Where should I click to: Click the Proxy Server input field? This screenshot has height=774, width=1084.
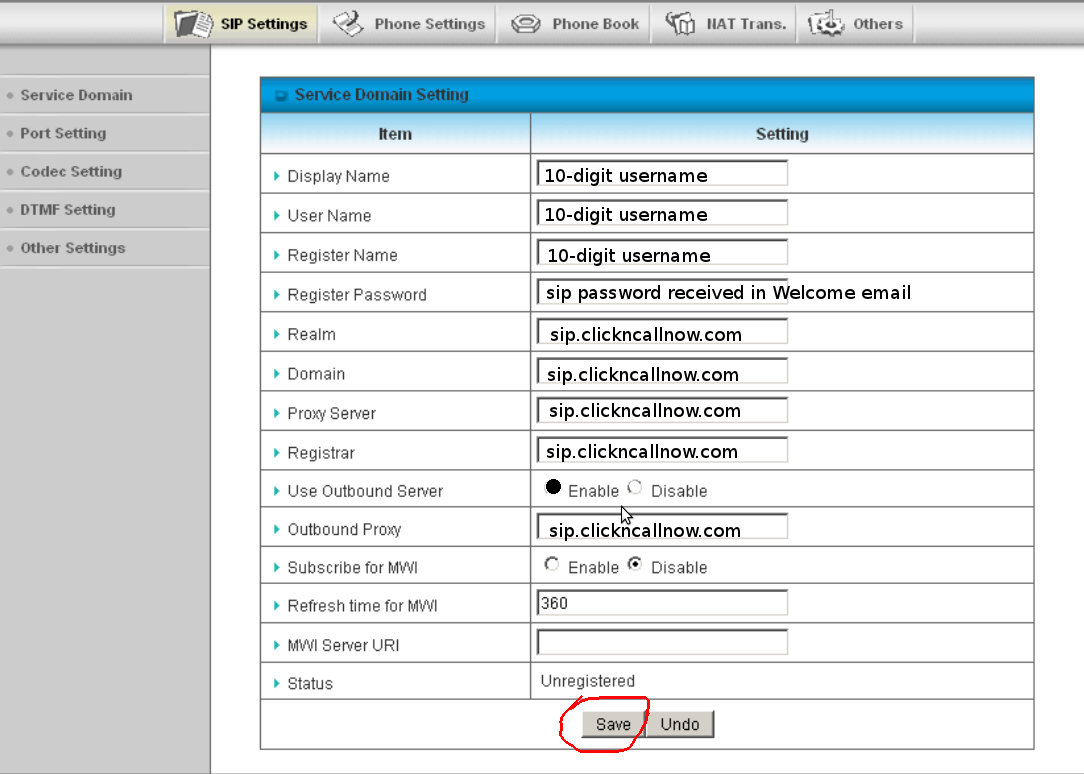[662, 410]
